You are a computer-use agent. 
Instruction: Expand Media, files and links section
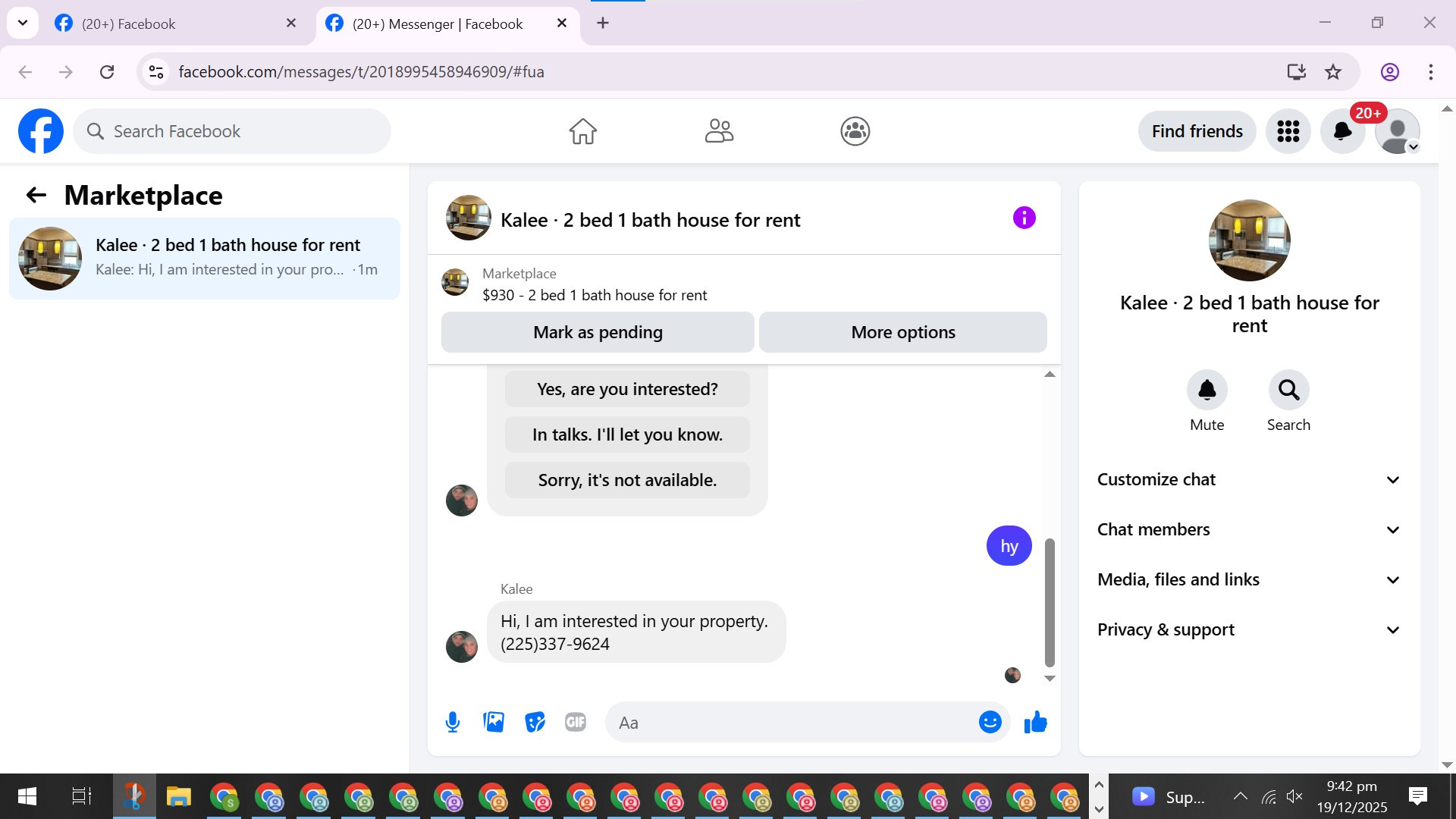1249,579
